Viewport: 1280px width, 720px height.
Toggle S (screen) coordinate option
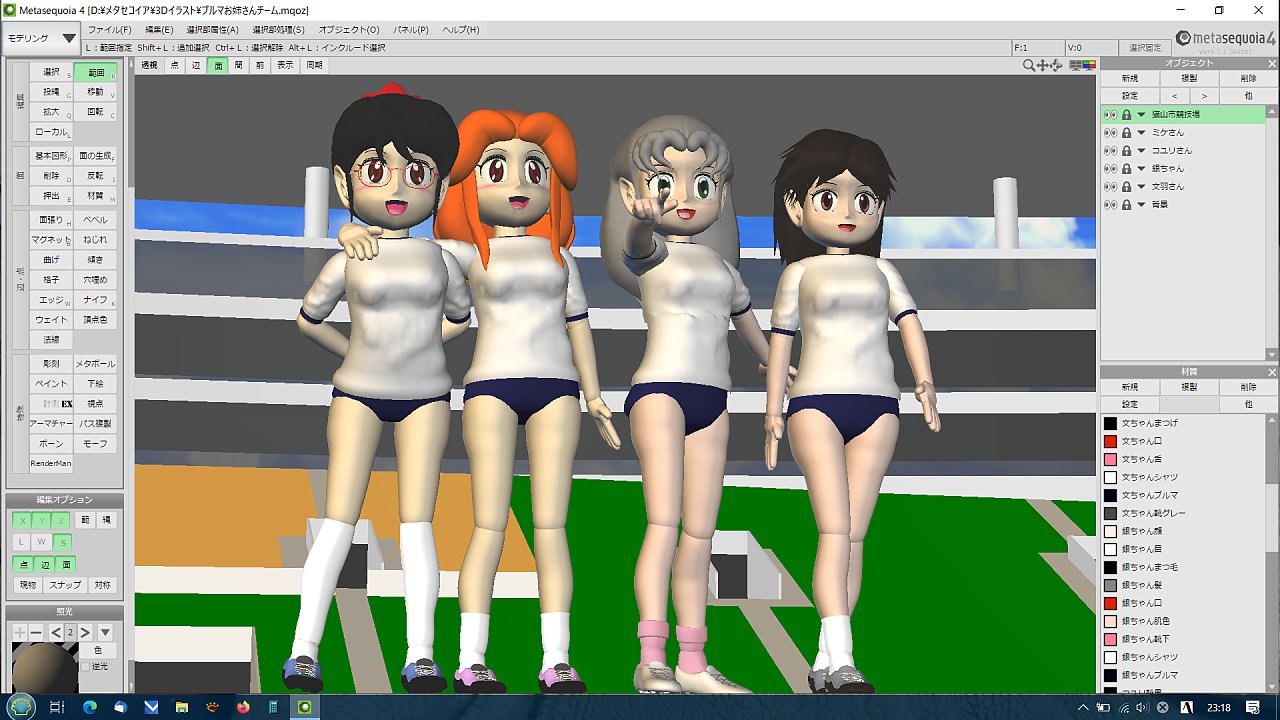[62, 542]
